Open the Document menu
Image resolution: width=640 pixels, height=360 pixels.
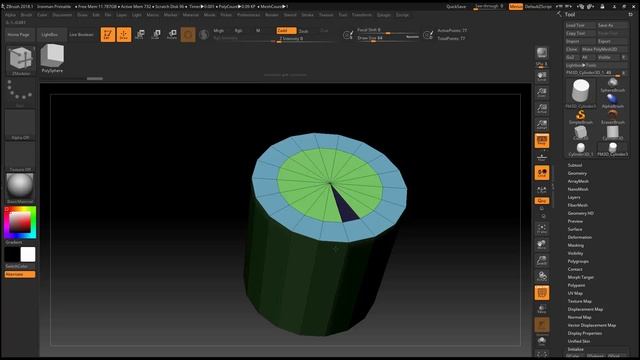62,15
